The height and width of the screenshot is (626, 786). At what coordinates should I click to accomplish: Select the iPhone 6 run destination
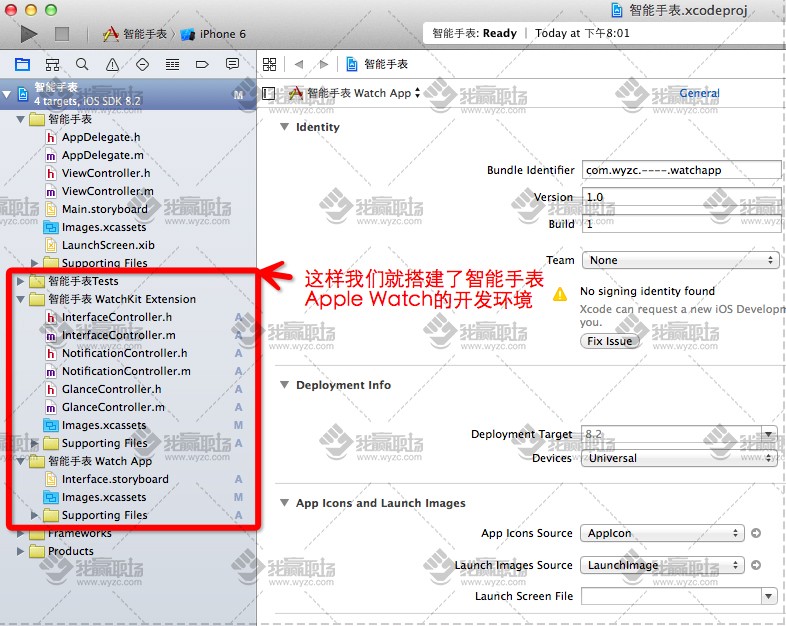tap(213, 34)
